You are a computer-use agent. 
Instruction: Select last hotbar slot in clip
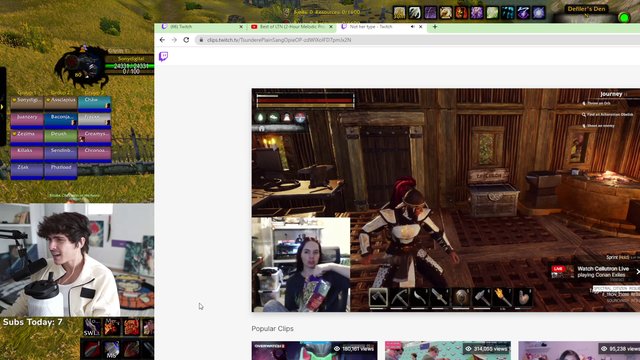click(524, 297)
